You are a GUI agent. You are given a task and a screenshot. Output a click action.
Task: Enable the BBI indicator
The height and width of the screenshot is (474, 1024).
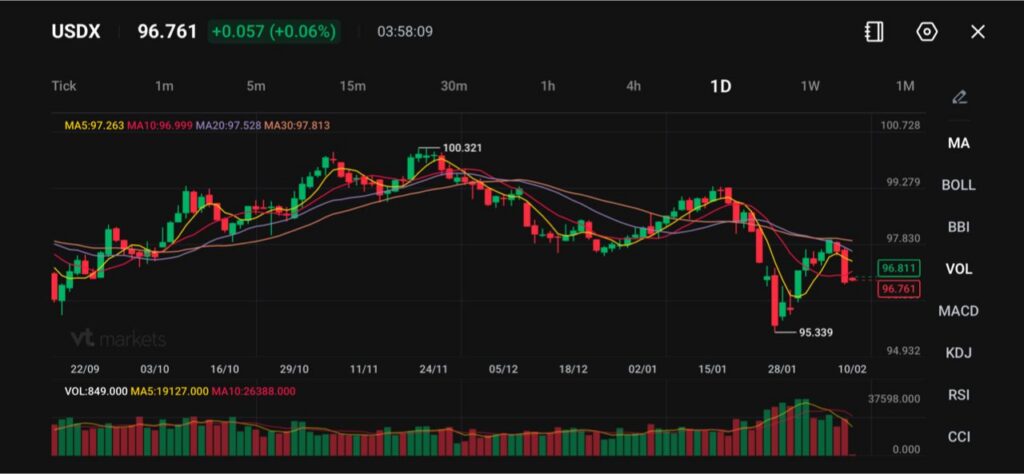958,227
